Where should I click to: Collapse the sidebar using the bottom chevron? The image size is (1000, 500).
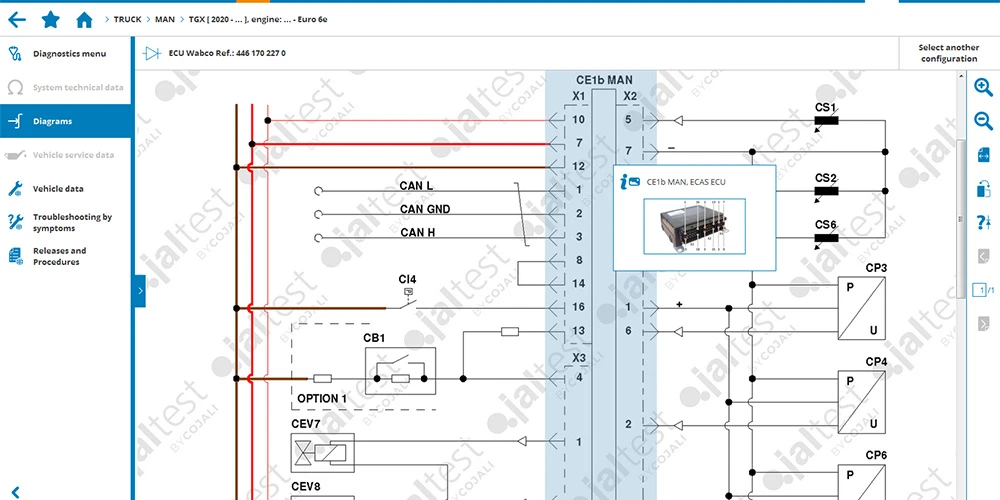(16, 492)
